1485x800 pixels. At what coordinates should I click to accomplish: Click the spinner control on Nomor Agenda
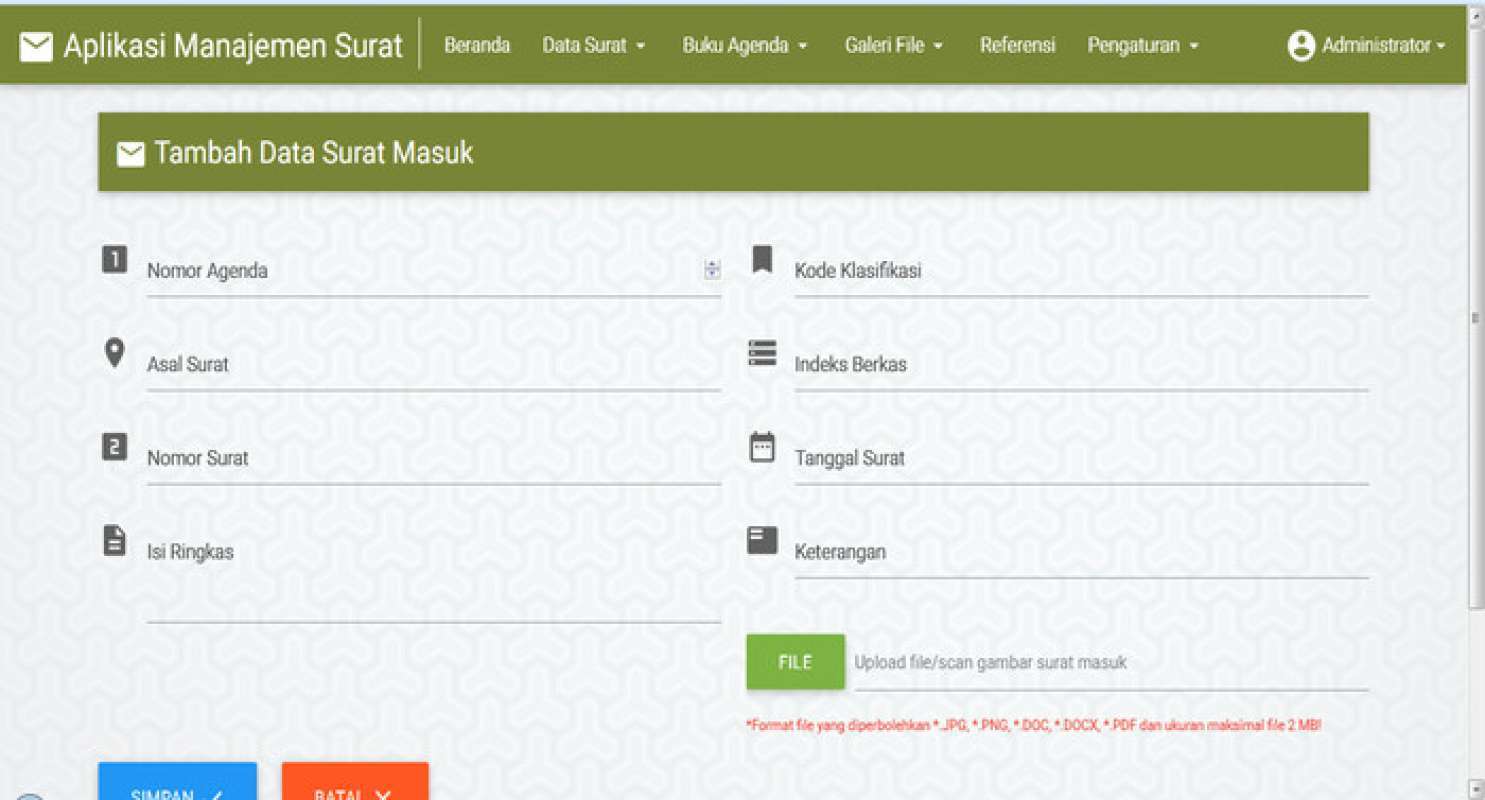coord(711,266)
